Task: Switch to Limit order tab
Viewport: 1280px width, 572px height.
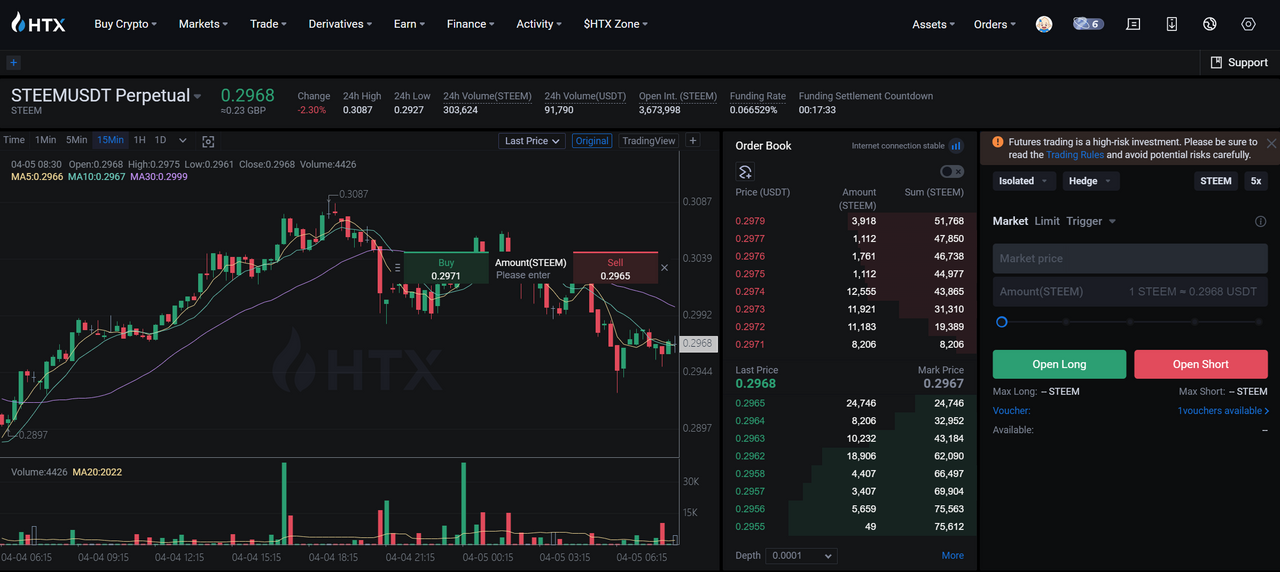Action: [x=1047, y=221]
